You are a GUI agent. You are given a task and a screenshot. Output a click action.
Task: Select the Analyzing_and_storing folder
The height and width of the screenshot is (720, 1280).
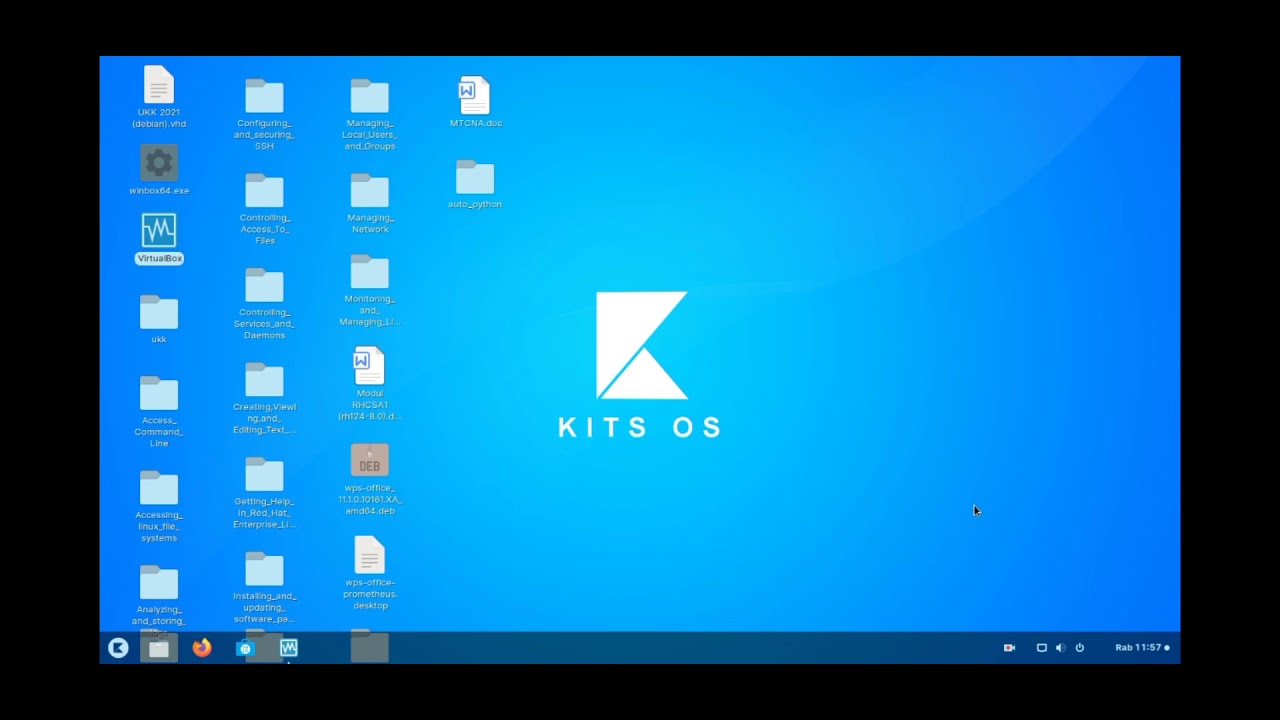(159, 598)
